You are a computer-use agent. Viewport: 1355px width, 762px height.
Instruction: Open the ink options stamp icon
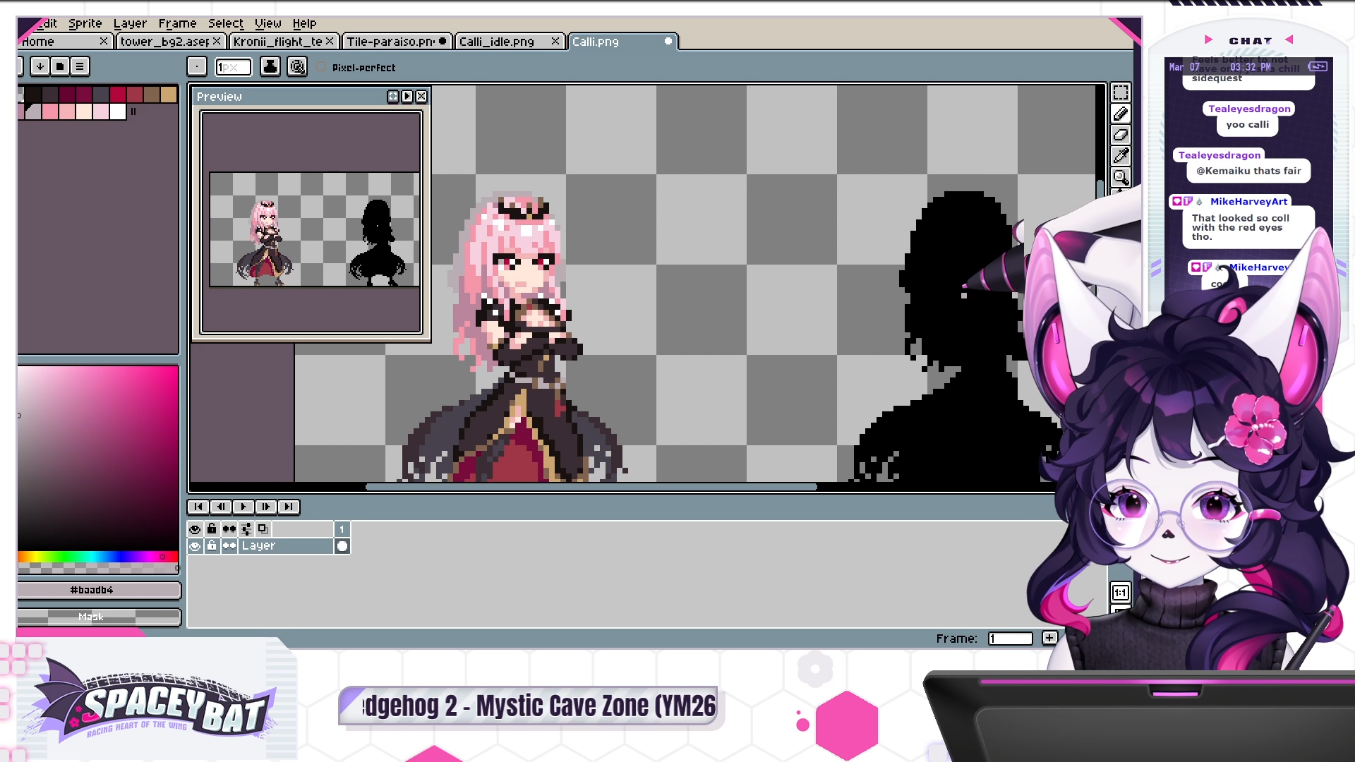270,67
